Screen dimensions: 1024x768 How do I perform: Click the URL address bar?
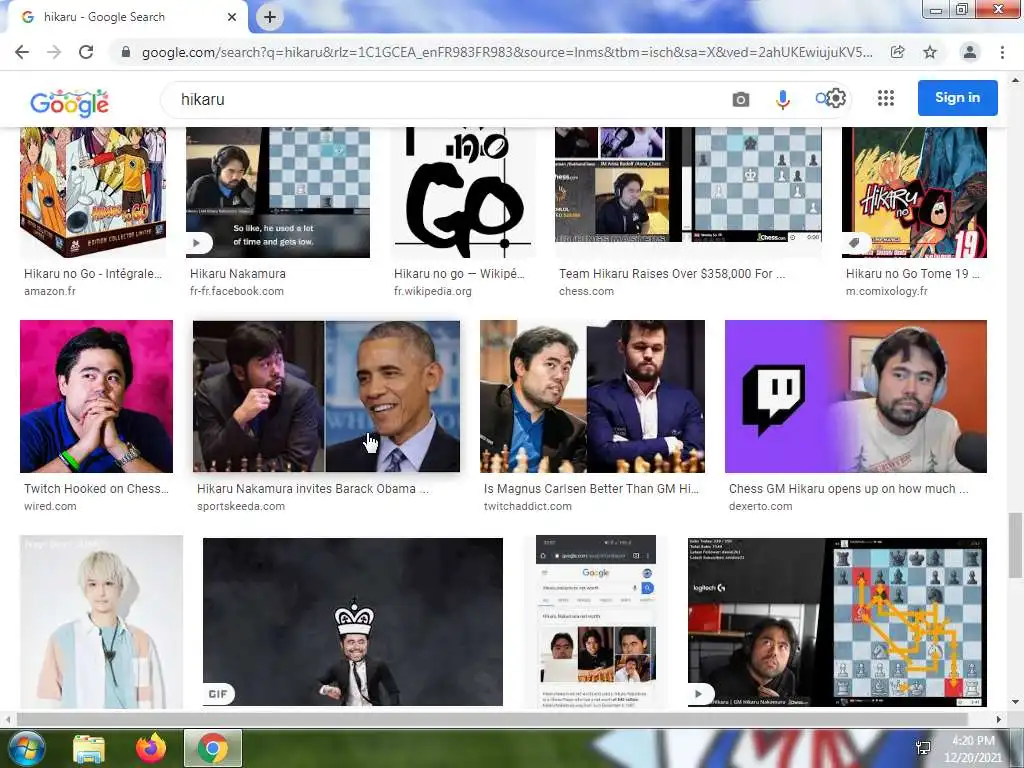pos(507,52)
